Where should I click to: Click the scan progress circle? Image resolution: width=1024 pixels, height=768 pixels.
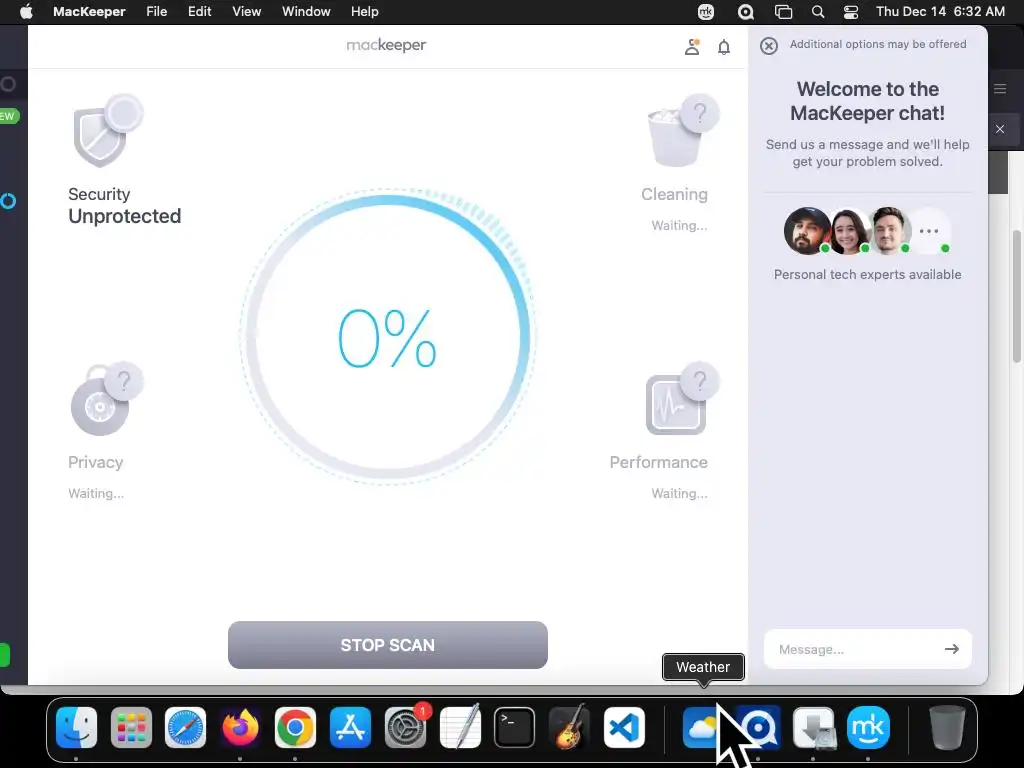tap(388, 336)
